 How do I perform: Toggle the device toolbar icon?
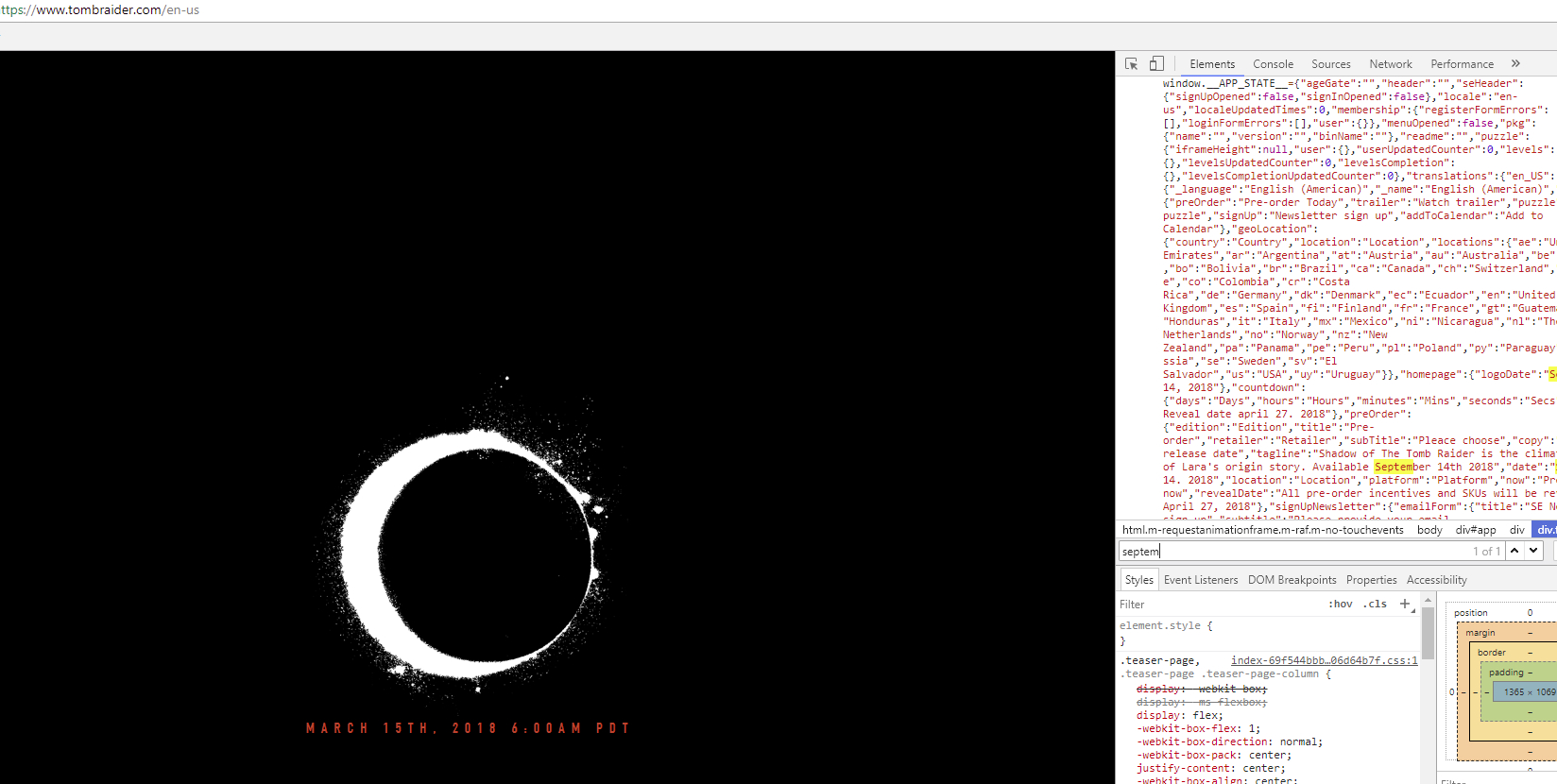tap(1156, 64)
